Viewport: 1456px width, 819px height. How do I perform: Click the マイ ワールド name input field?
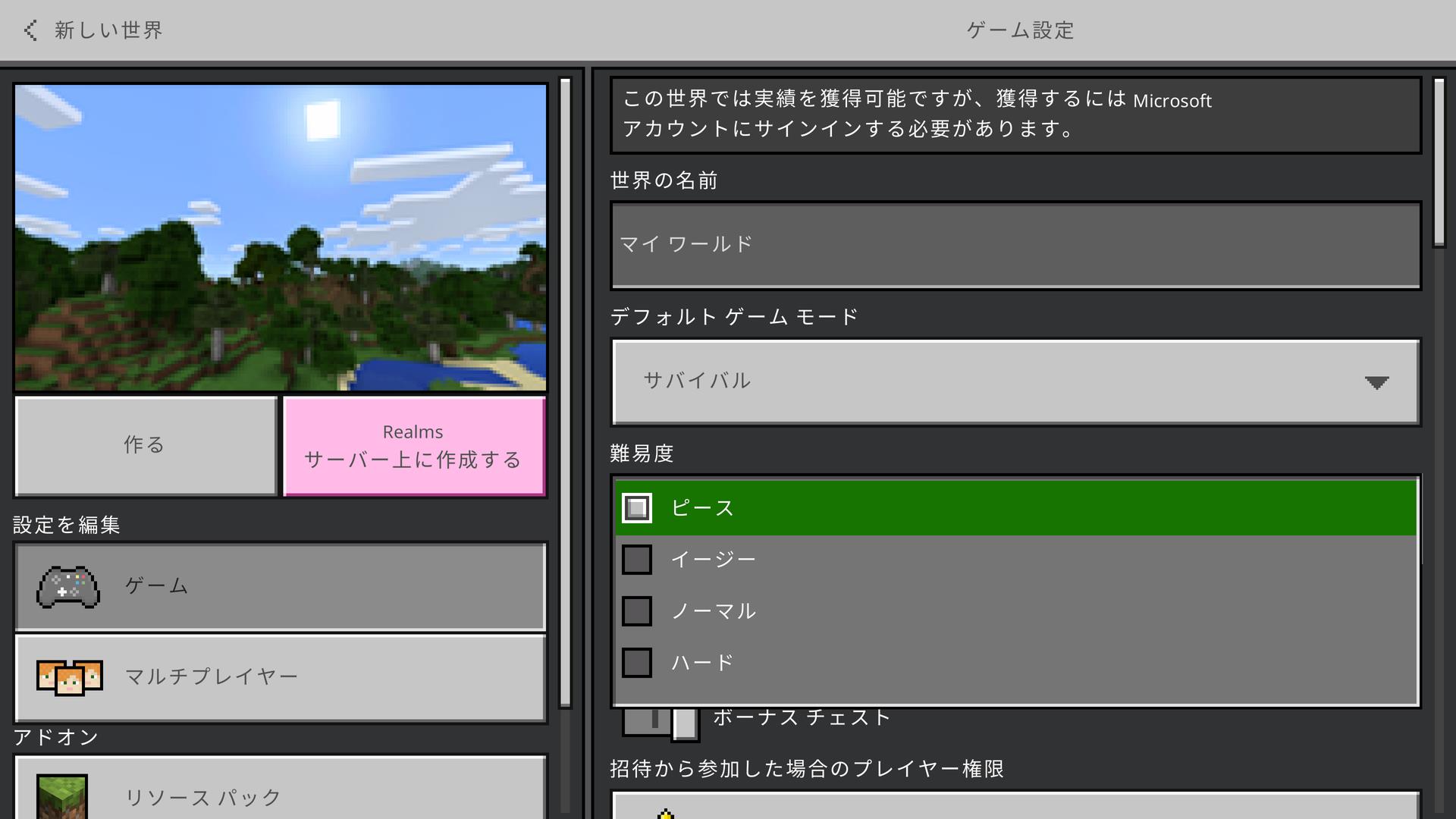tap(1016, 244)
